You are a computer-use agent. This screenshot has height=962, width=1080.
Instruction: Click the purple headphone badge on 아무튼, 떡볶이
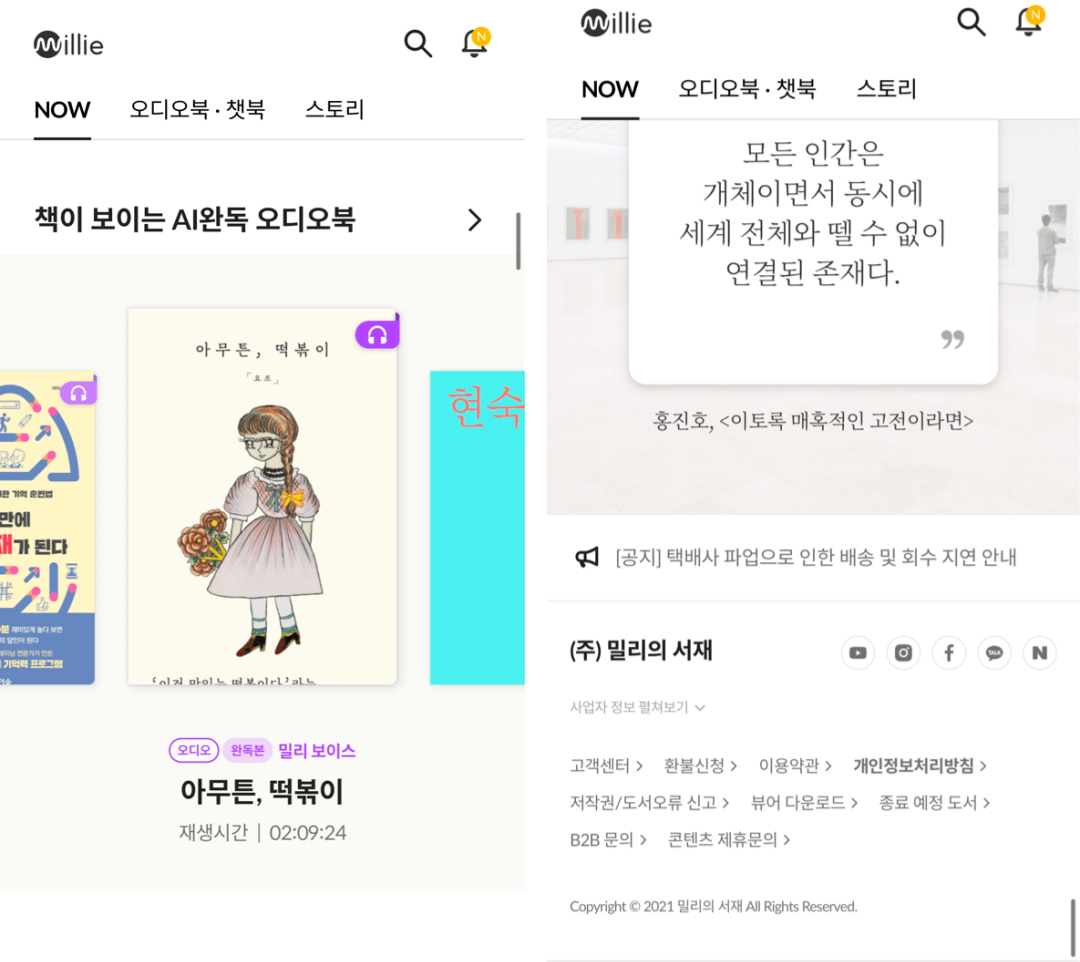click(x=377, y=335)
